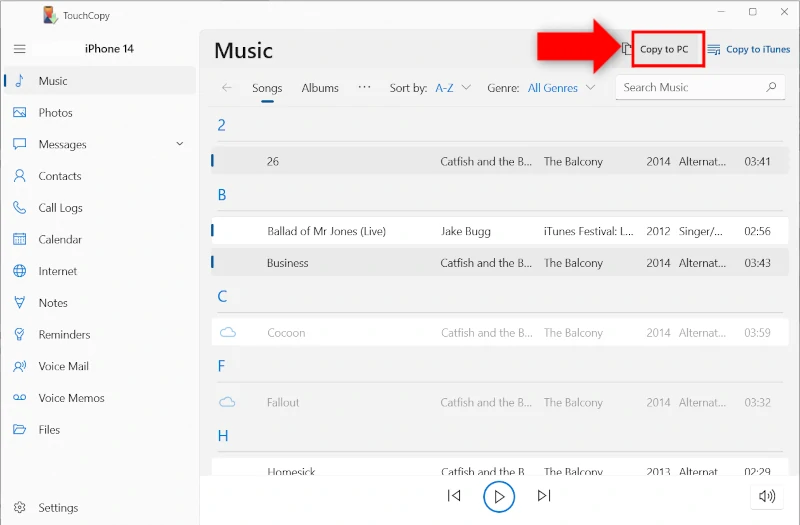This screenshot has height=525, width=800.
Task: Open the hamburger navigation menu
Action: (19, 49)
